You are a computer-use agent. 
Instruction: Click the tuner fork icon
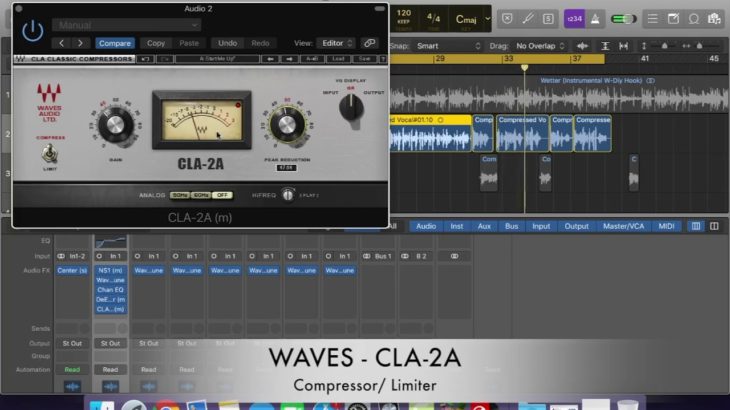pos(528,19)
